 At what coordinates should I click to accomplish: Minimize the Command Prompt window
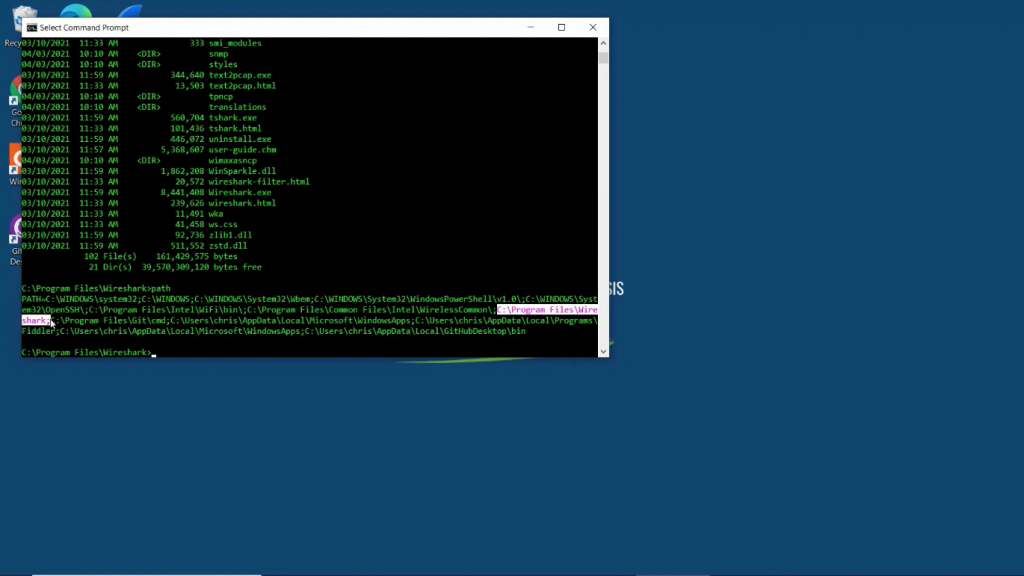tap(530, 27)
